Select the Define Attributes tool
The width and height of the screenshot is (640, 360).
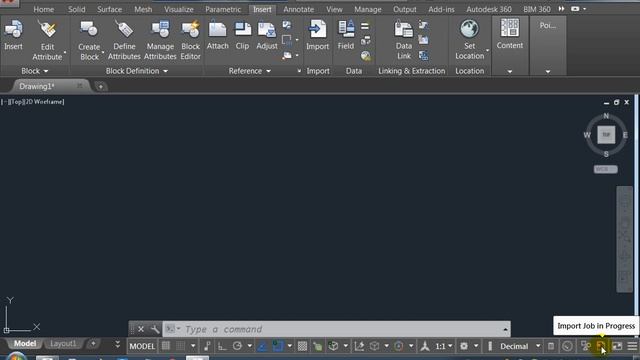(x=124, y=40)
